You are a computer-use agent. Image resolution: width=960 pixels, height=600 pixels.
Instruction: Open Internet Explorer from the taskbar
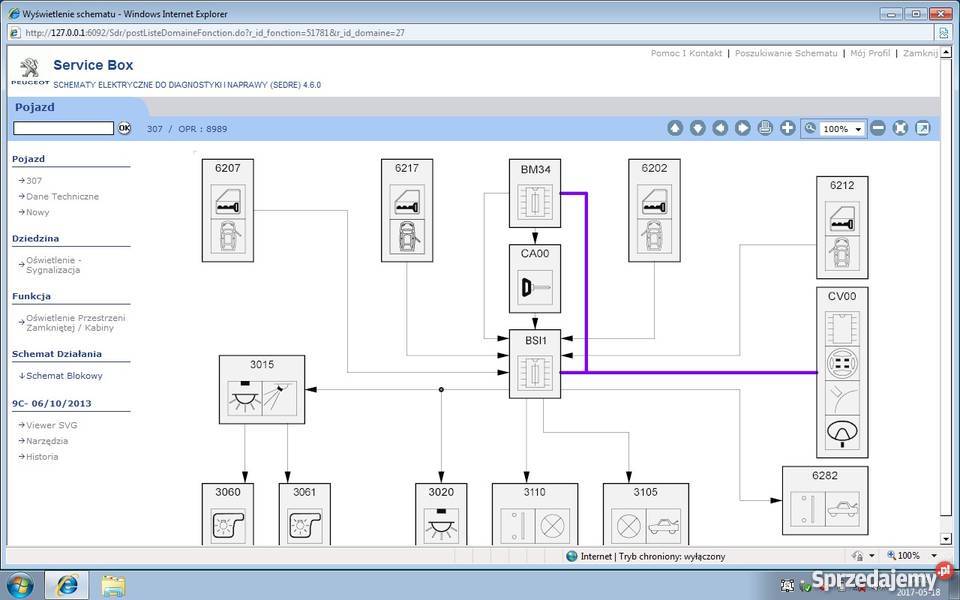coord(67,584)
